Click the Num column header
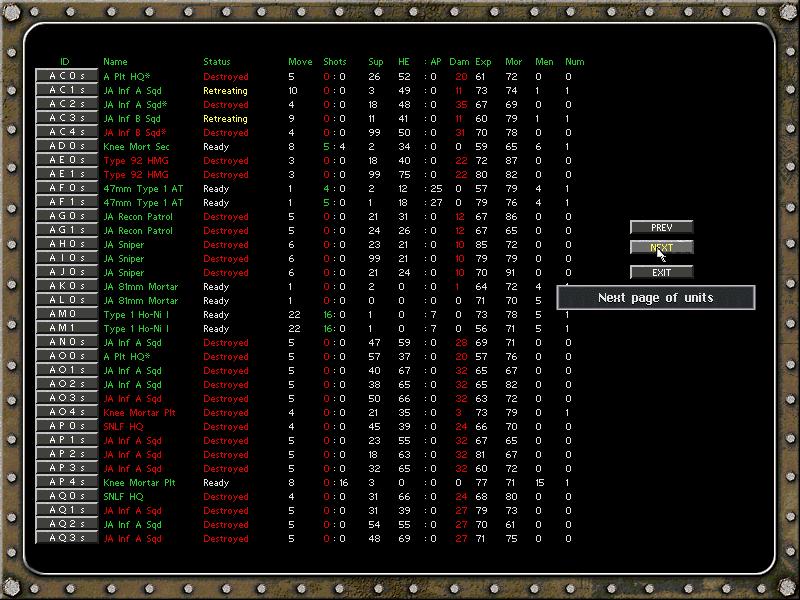The width and height of the screenshot is (800, 600). (x=574, y=62)
